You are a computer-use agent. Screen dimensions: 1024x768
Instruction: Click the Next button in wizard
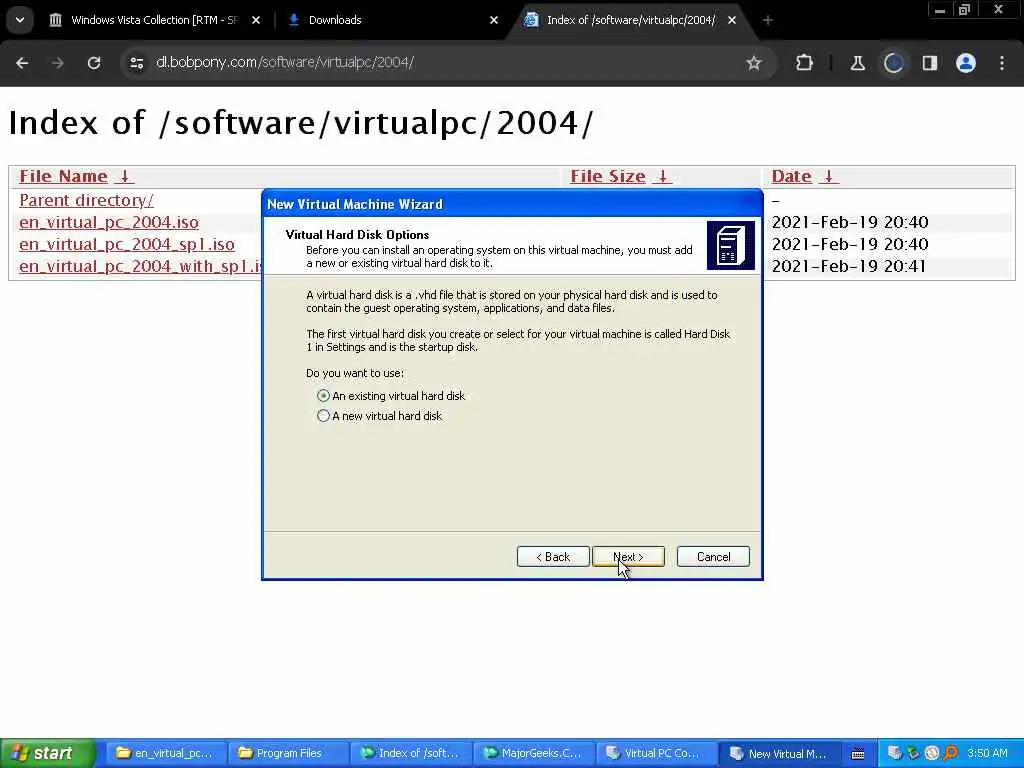(628, 556)
